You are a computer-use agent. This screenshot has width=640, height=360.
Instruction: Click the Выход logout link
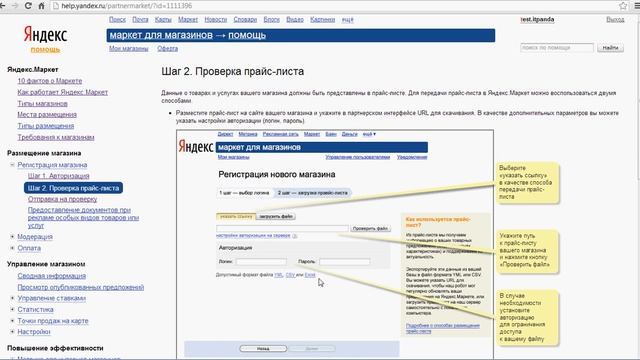tap(615, 19)
